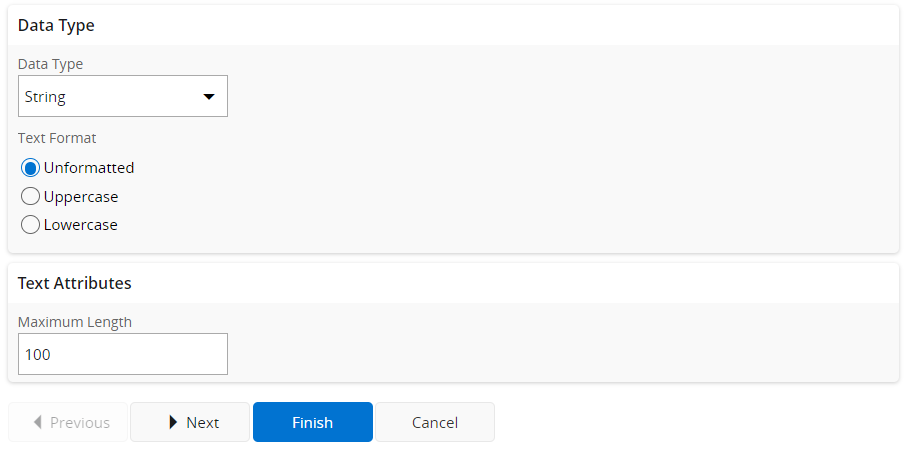Click the Text Attributes section header
The width and height of the screenshot is (910, 453).
(75, 283)
